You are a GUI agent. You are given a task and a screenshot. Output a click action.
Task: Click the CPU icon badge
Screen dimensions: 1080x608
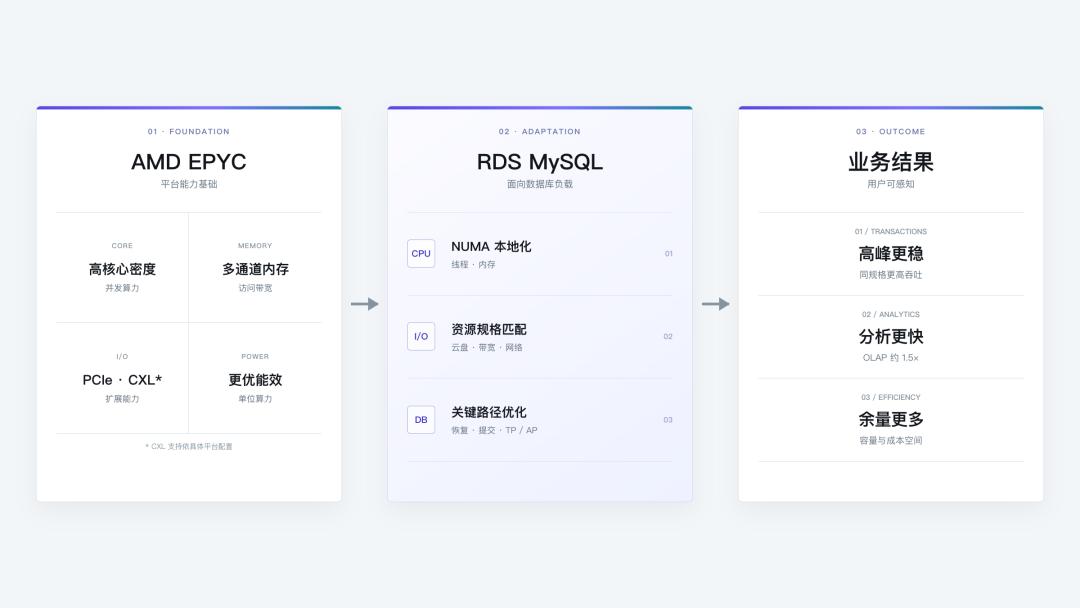(421, 253)
